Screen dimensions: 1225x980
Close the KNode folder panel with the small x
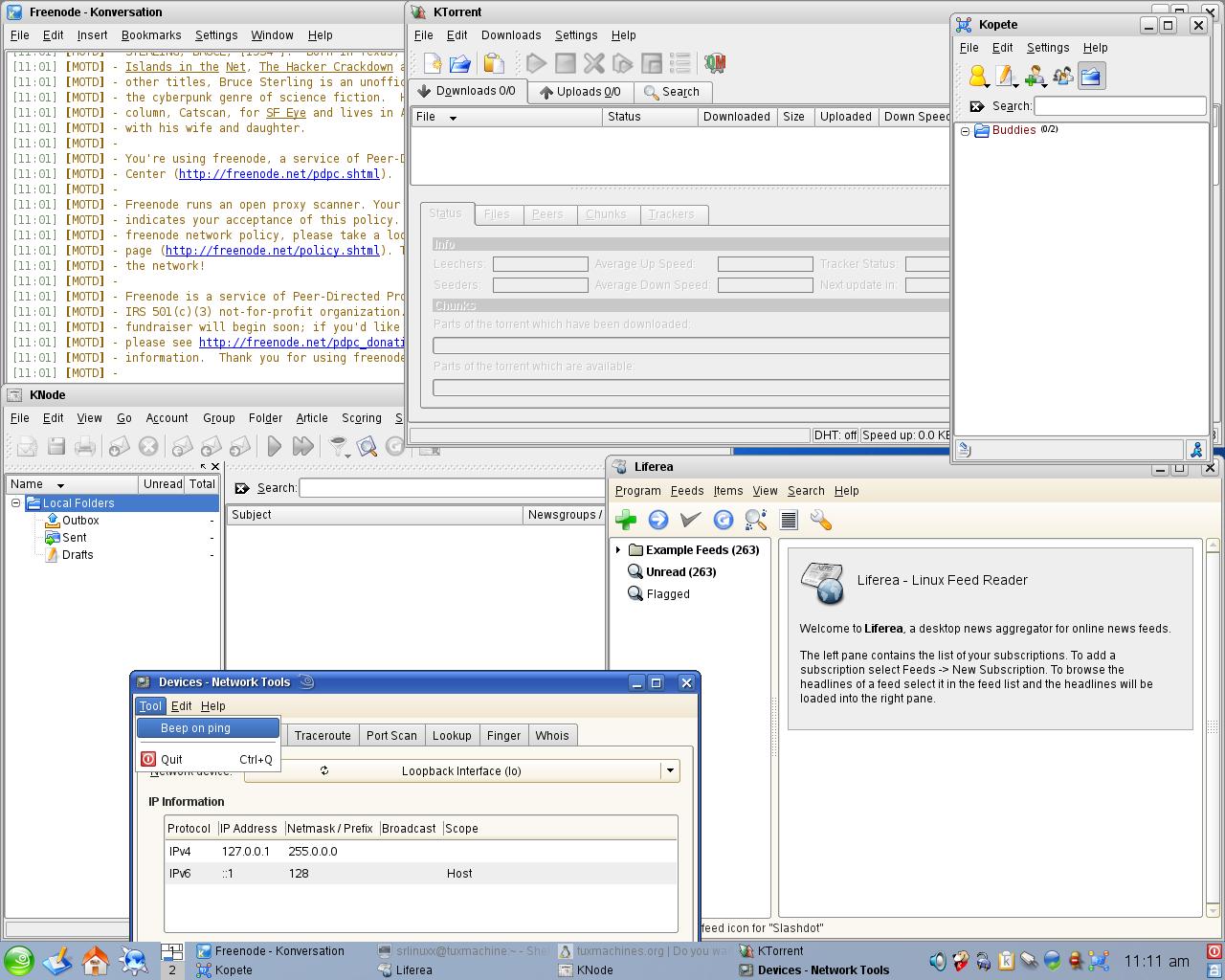coord(214,467)
